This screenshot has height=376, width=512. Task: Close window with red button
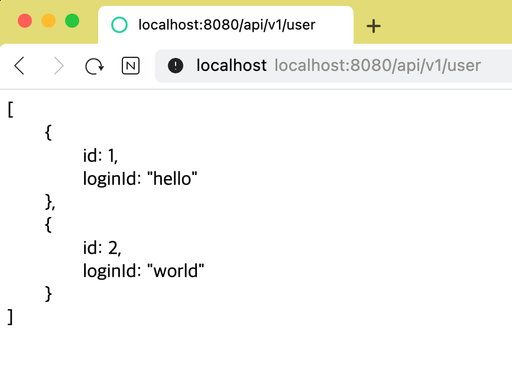point(25,21)
